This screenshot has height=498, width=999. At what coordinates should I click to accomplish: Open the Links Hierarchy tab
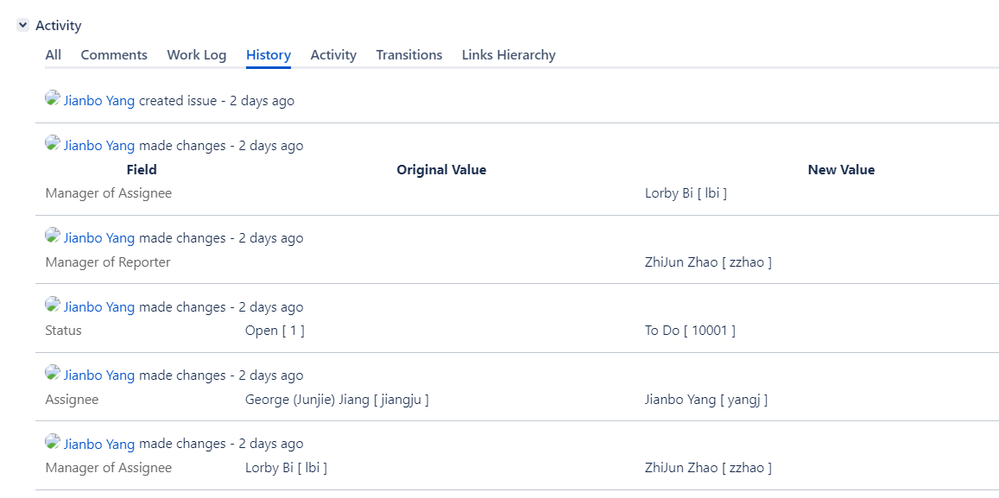(508, 55)
